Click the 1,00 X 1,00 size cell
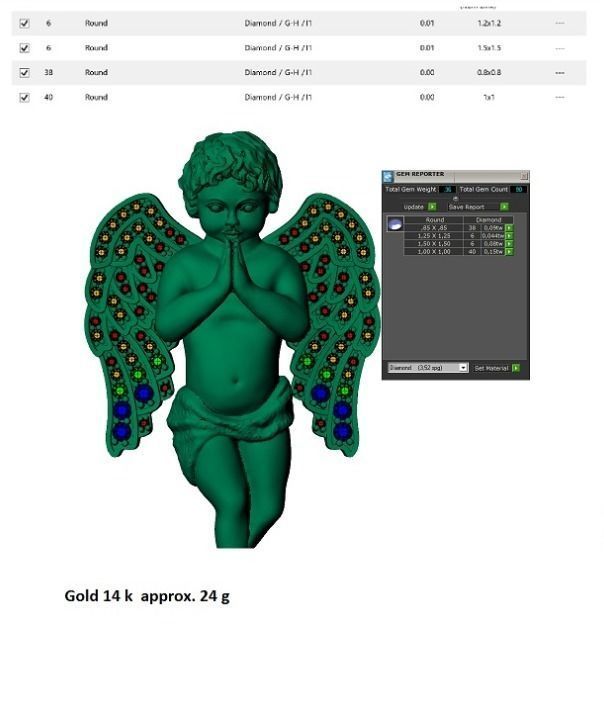This screenshot has height=715, width=604. (434, 252)
